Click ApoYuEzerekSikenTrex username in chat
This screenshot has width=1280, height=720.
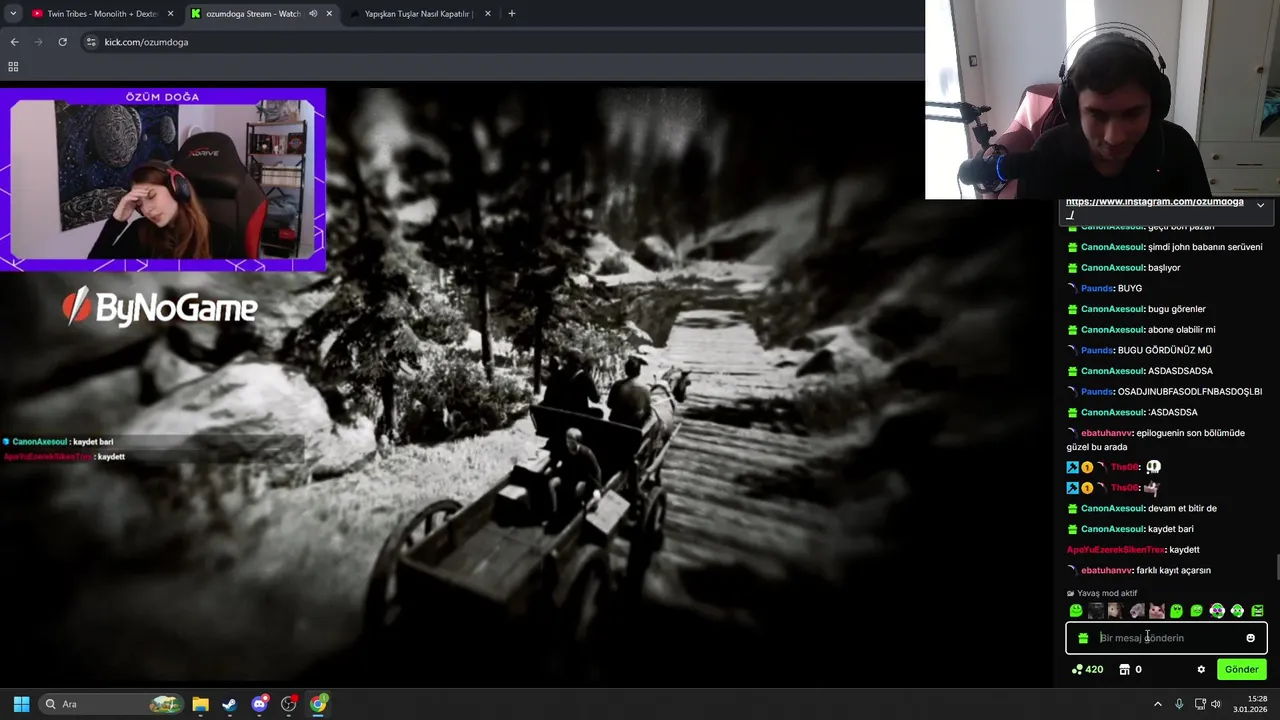pyautogui.click(x=1116, y=550)
